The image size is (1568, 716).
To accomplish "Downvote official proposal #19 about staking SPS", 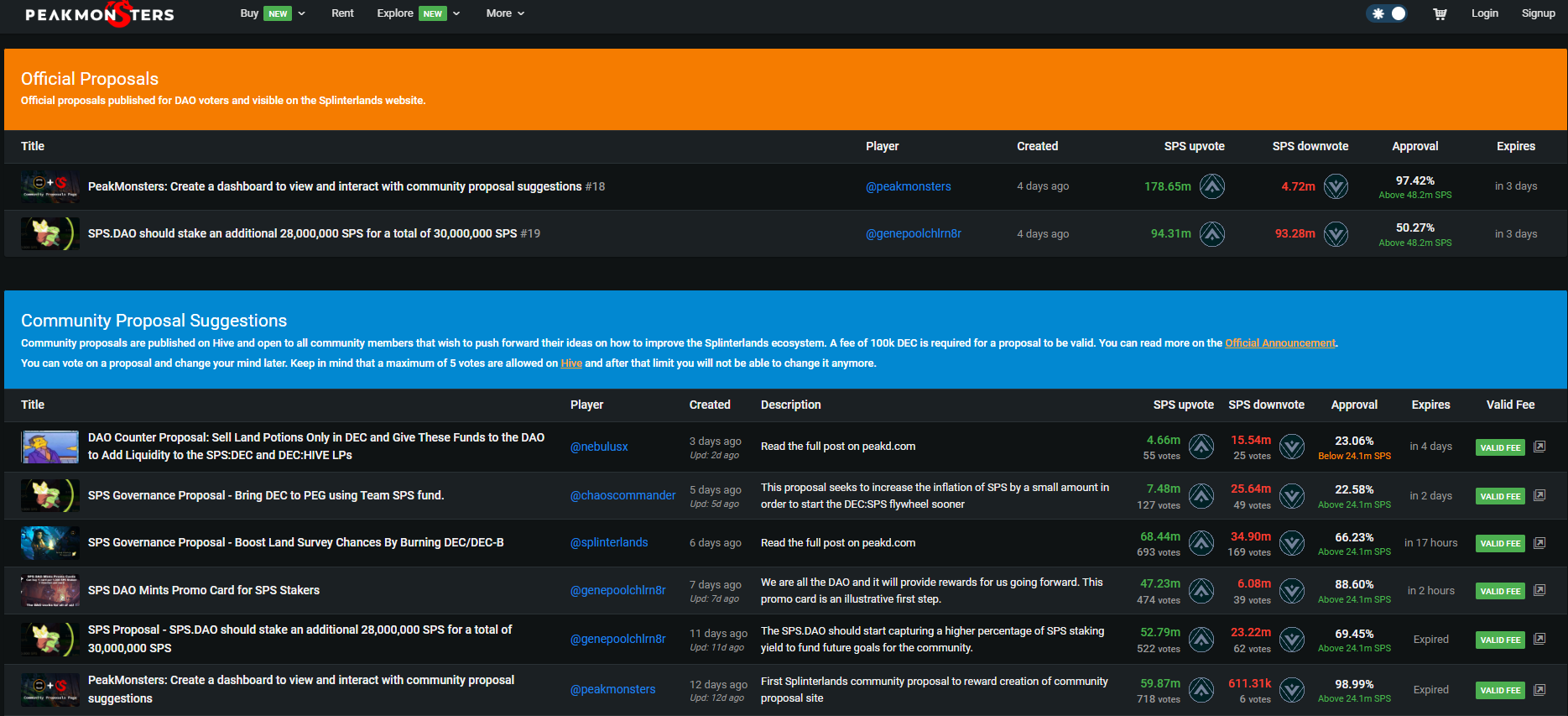I will pyautogui.click(x=1336, y=233).
